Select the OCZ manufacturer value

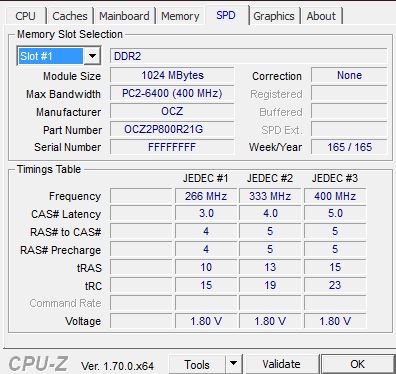(172, 111)
